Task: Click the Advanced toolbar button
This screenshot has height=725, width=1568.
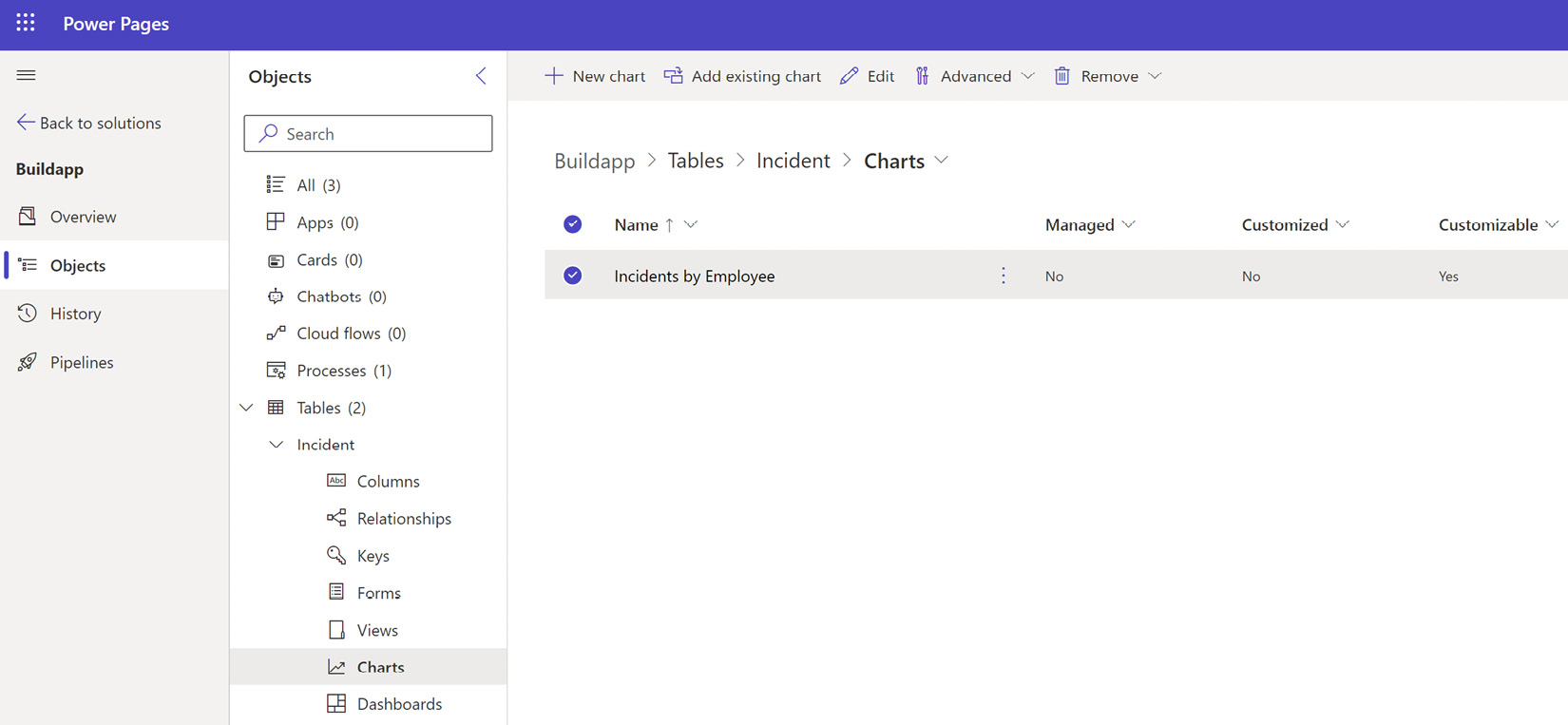Action: 974,76
